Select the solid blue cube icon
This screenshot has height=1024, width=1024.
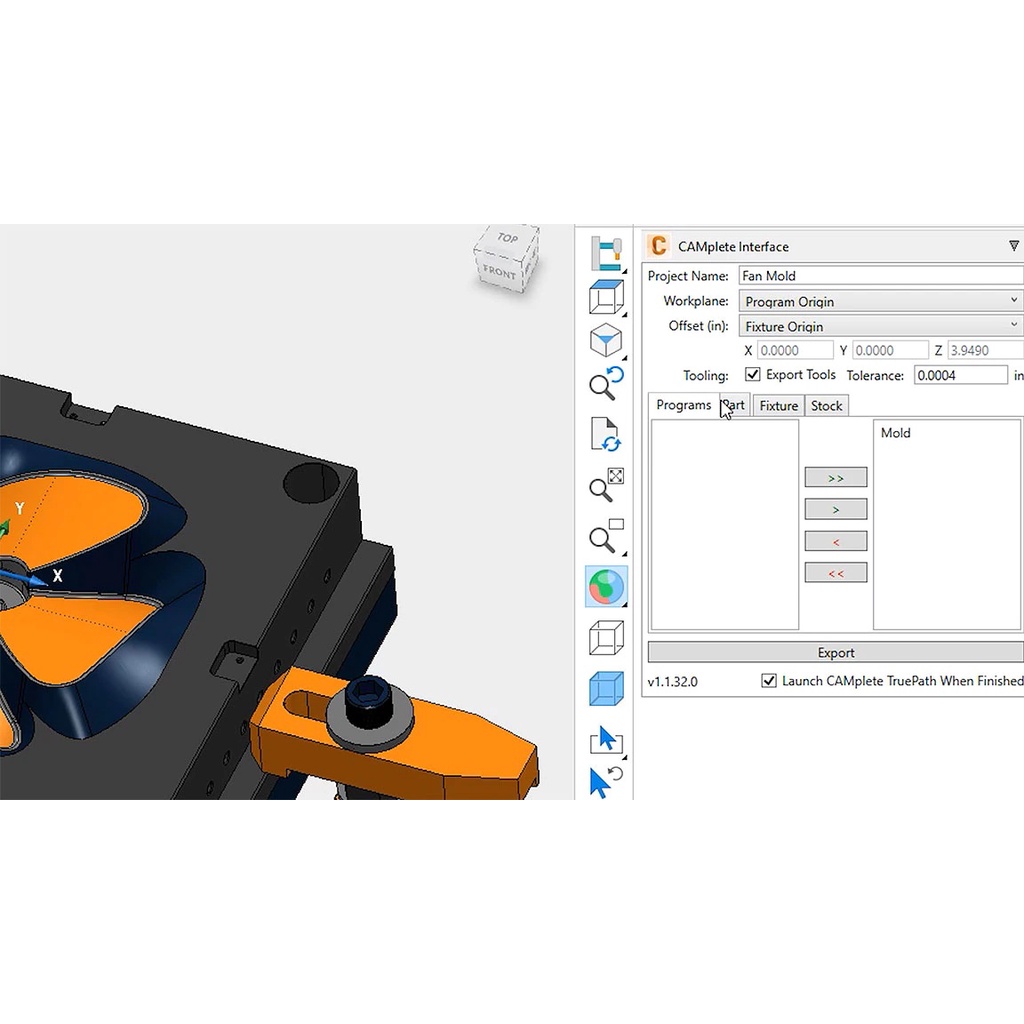606,688
